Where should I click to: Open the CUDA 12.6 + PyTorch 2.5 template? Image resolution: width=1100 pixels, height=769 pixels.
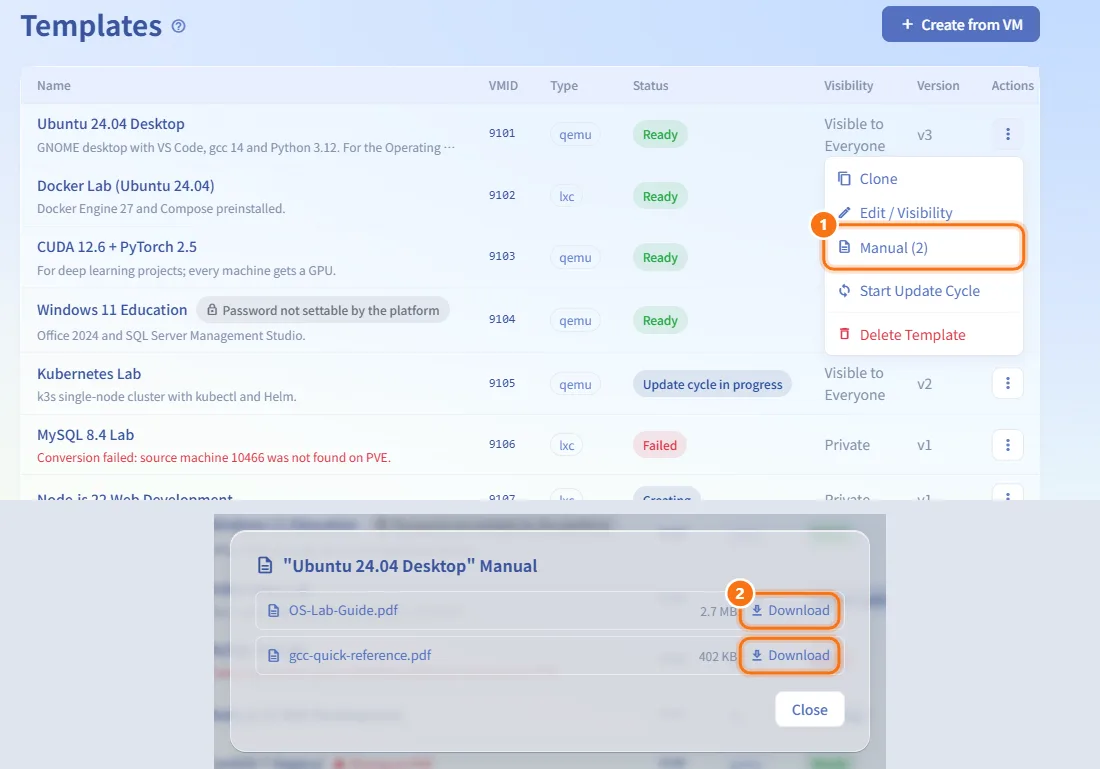(x=116, y=247)
